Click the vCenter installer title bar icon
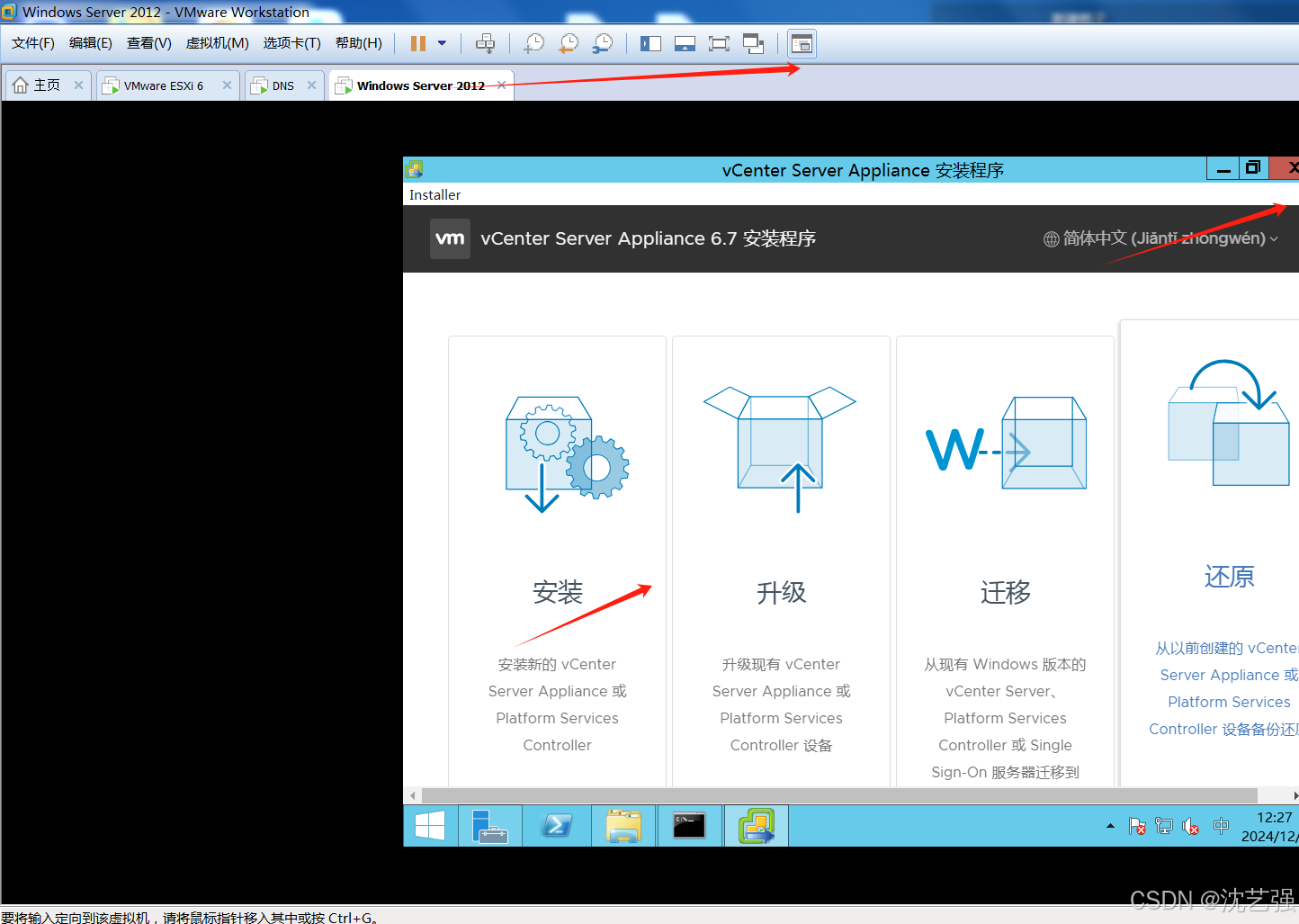Image resolution: width=1299 pixels, height=924 pixels. coord(414,169)
